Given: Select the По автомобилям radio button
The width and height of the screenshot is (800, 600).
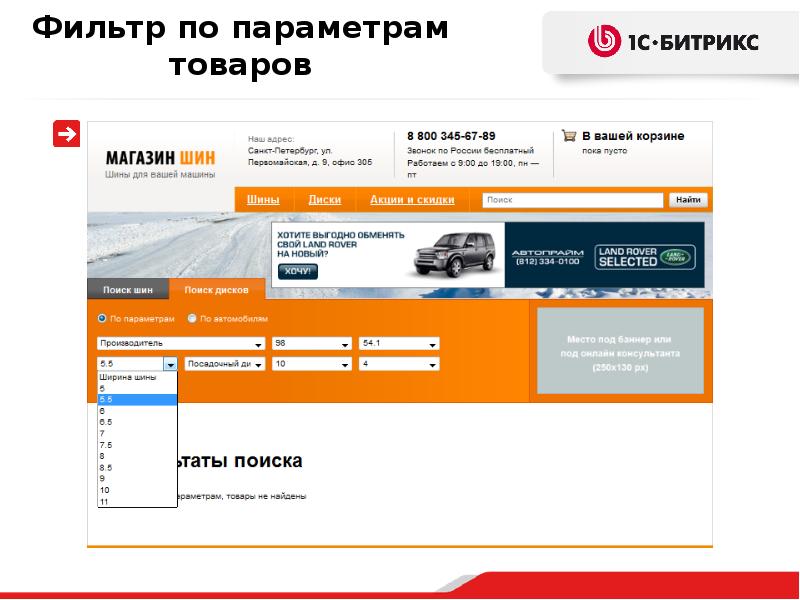Looking at the screenshot, I should [192, 318].
